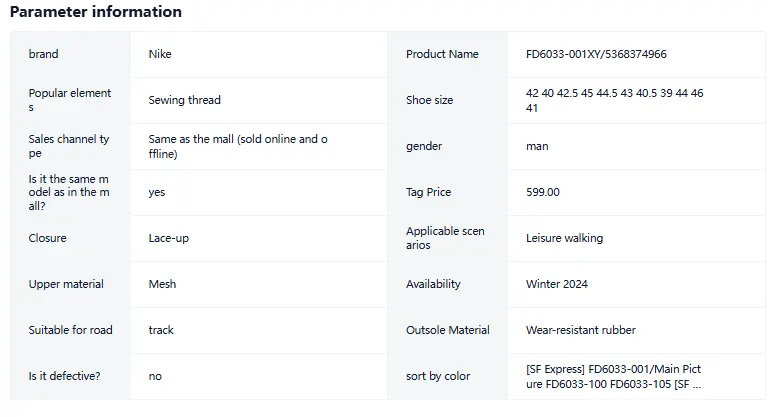Viewport: 769px width, 417px height.
Task: Click the Parameter information heading
Action: (x=96, y=11)
